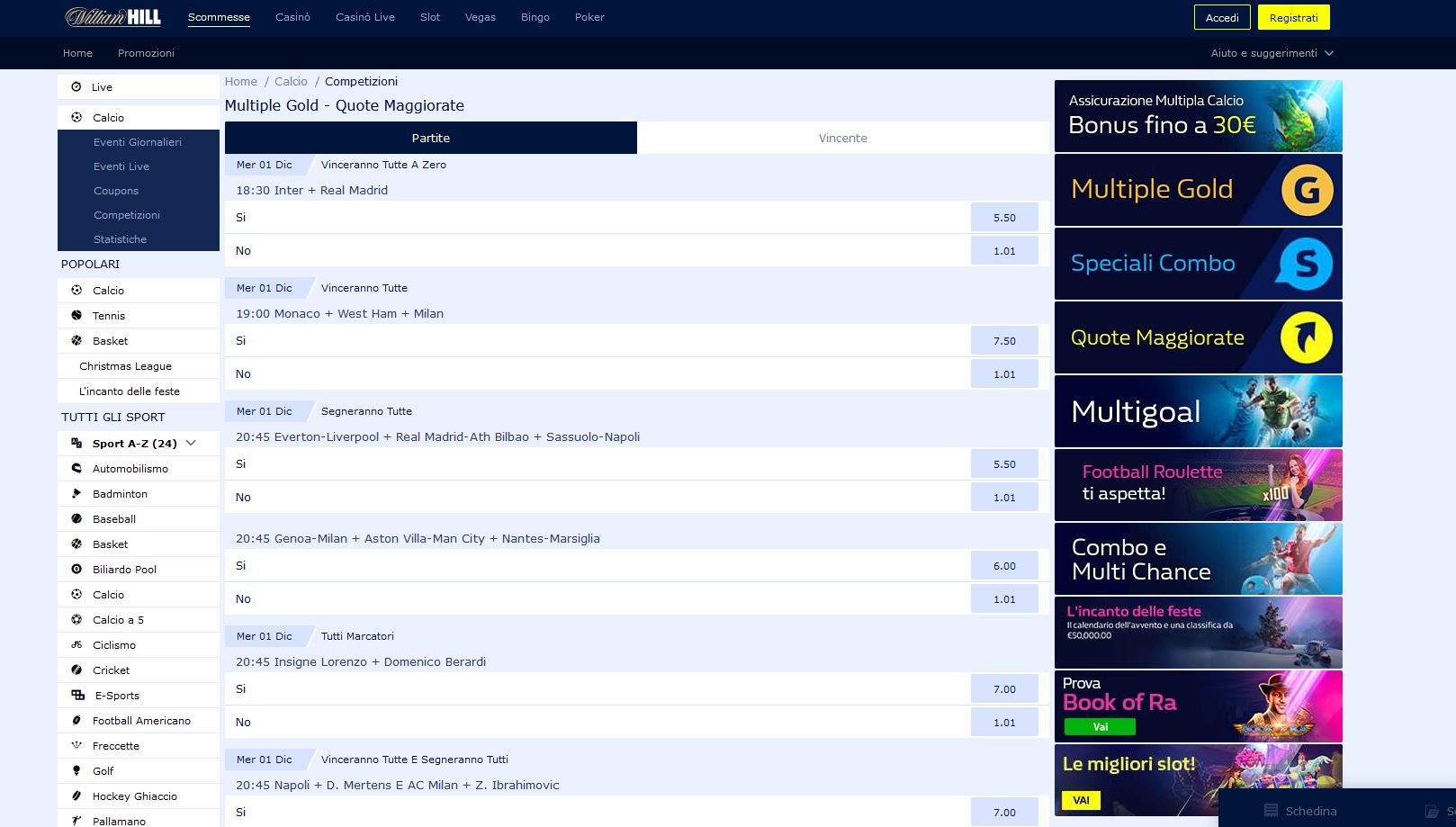This screenshot has width=1456, height=827.
Task: Click the Cricket icon
Action: coord(76,670)
